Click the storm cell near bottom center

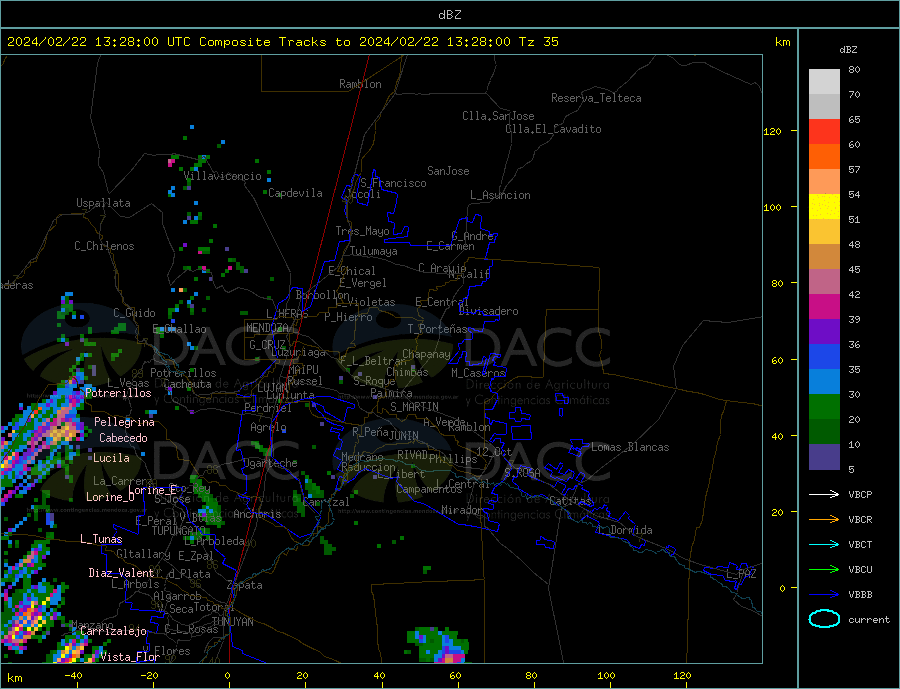coord(437,646)
